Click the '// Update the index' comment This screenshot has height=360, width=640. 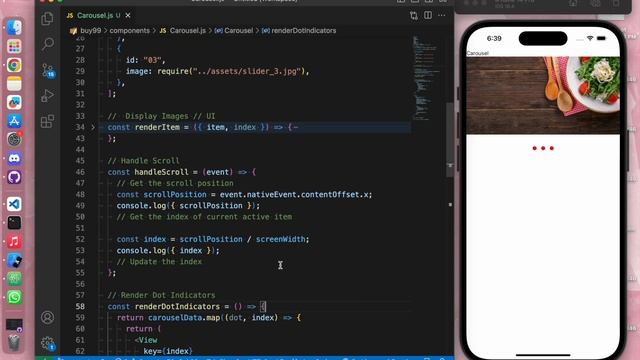(159, 262)
